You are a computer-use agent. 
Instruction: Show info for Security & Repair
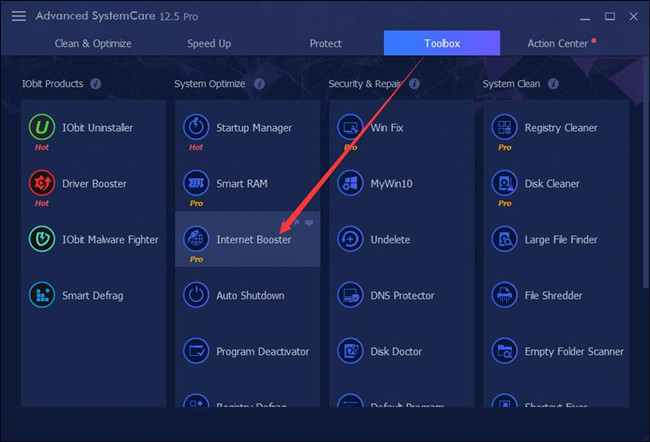point(414,84)
